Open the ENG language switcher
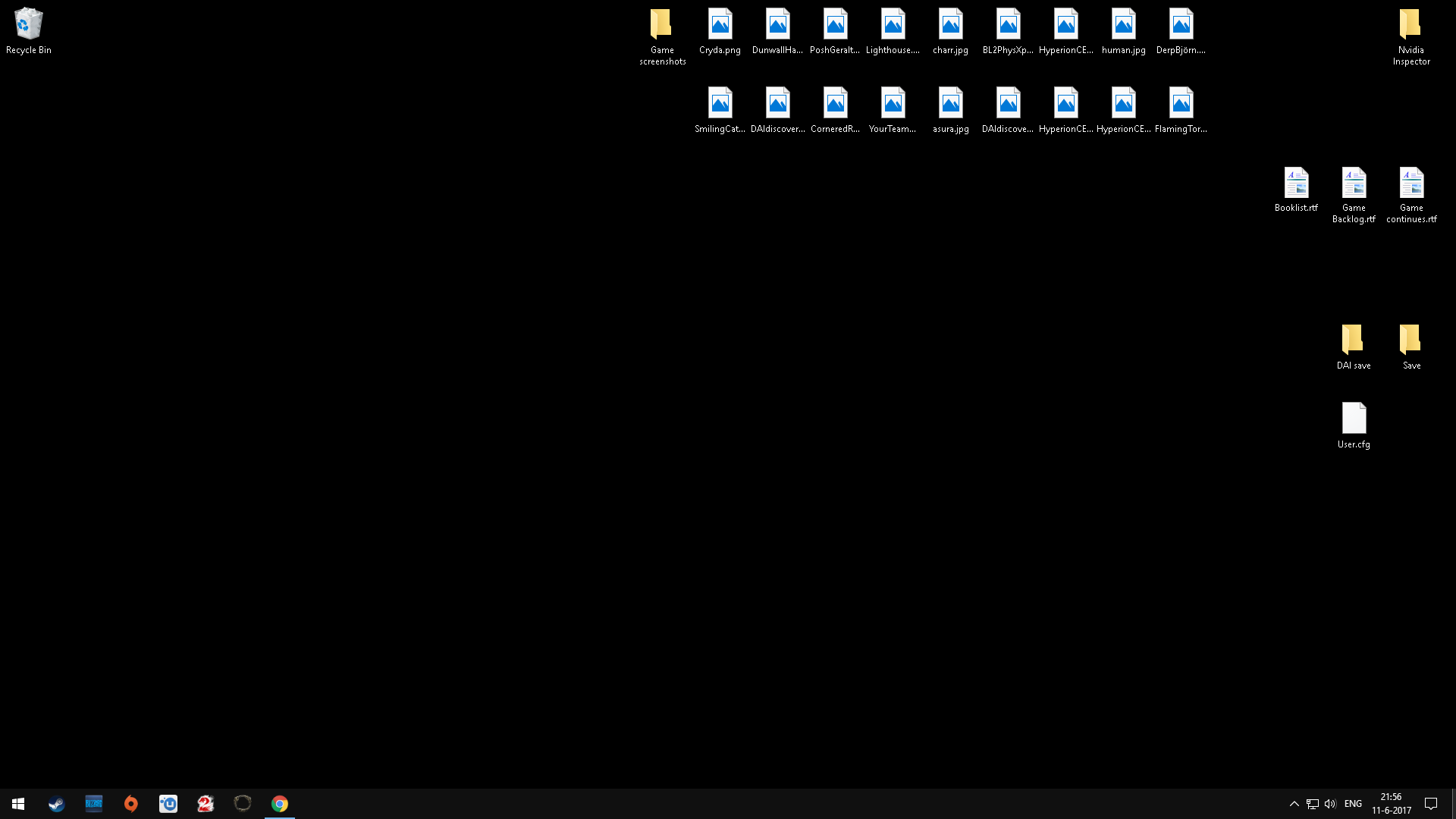This screenshot has width=1456, height=819. click(1353, 804)
